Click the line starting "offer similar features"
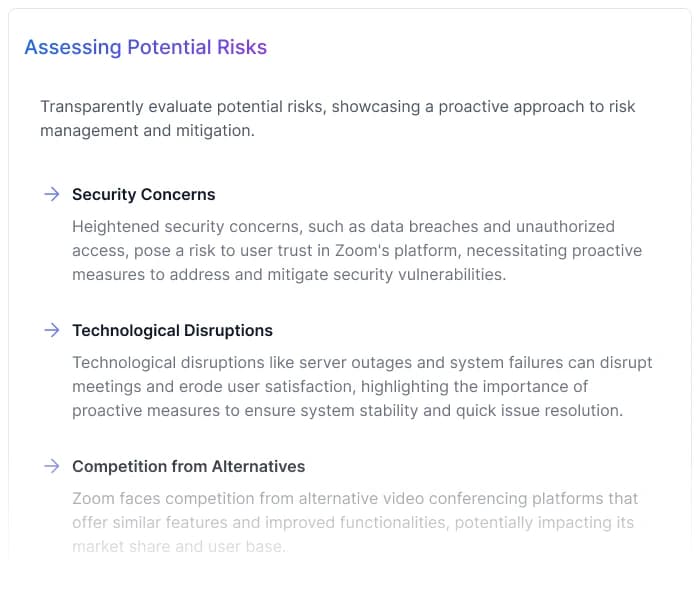Image resolution: width=700 pixels, height=600 pixels. click(x=352, y=522)
